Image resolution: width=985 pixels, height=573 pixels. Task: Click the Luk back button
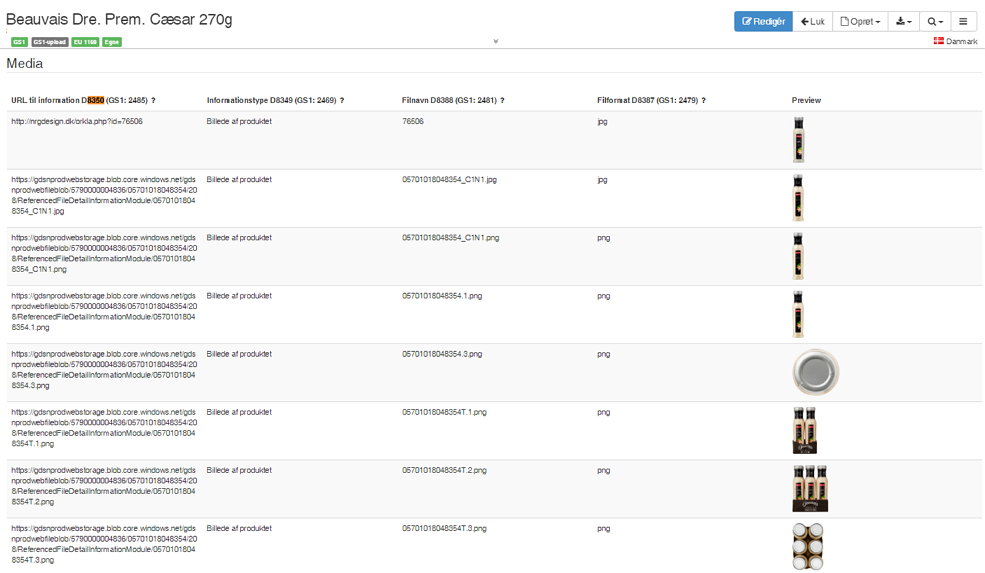(813, 21)
